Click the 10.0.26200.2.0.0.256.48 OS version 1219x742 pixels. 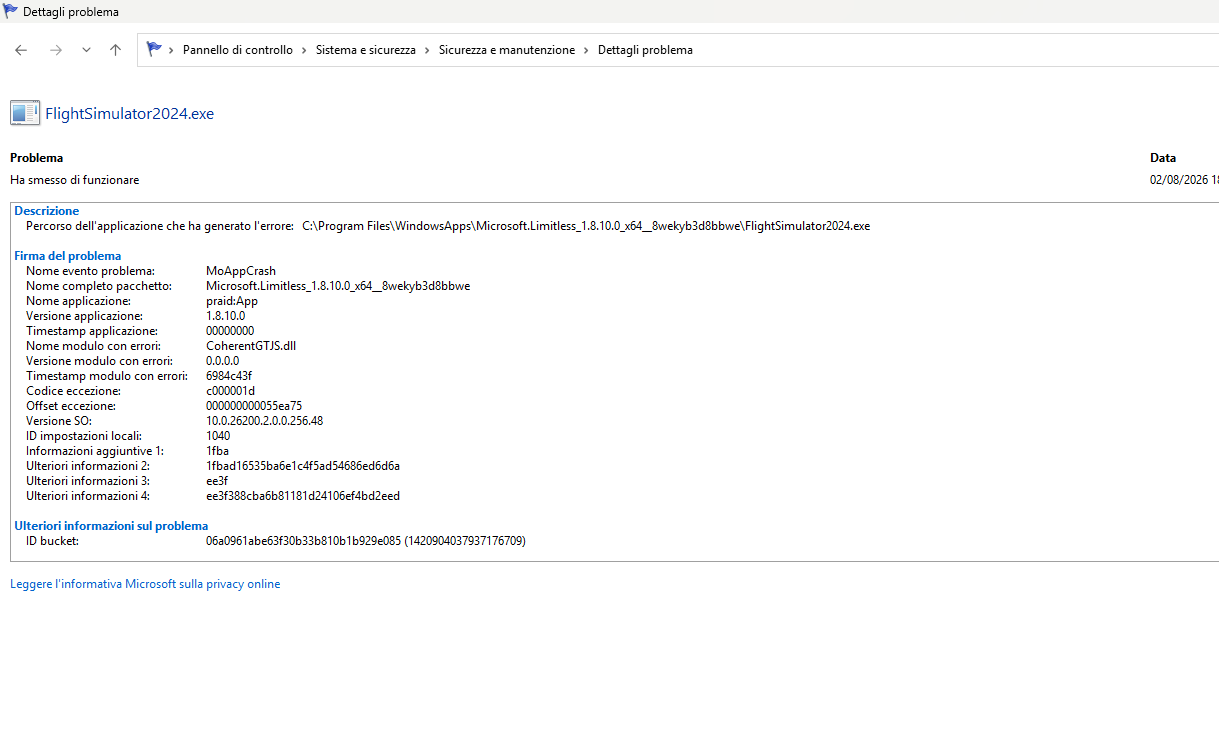[265, 421]
